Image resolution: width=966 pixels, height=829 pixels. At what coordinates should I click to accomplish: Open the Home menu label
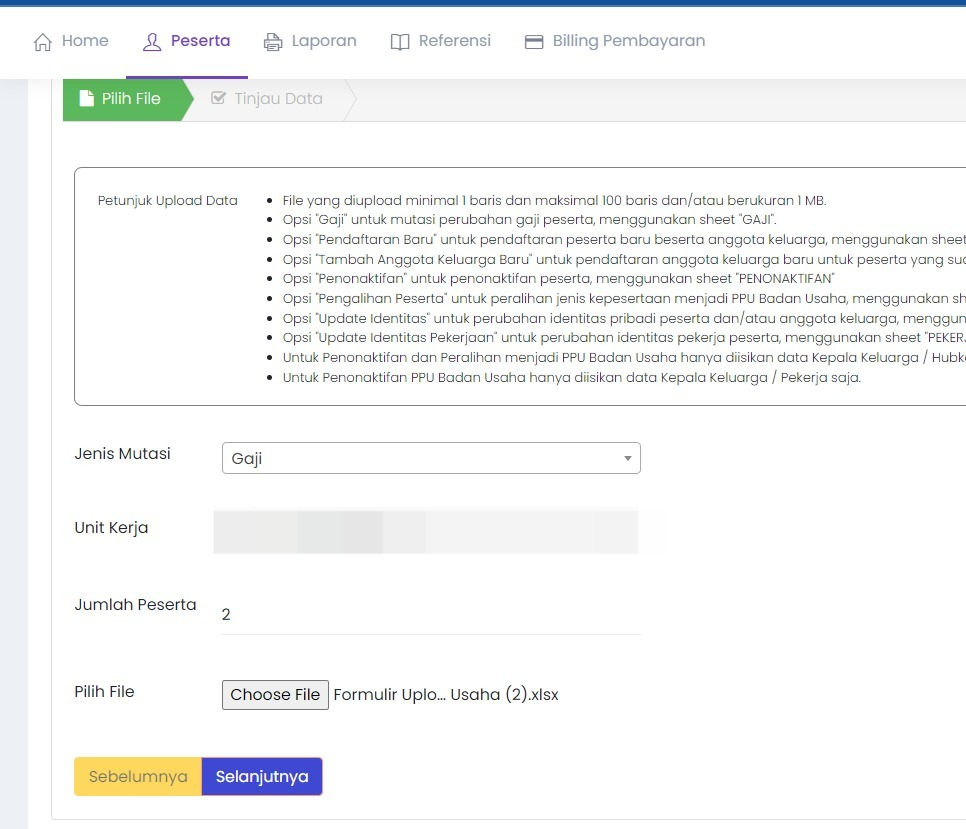pos(85,41)
